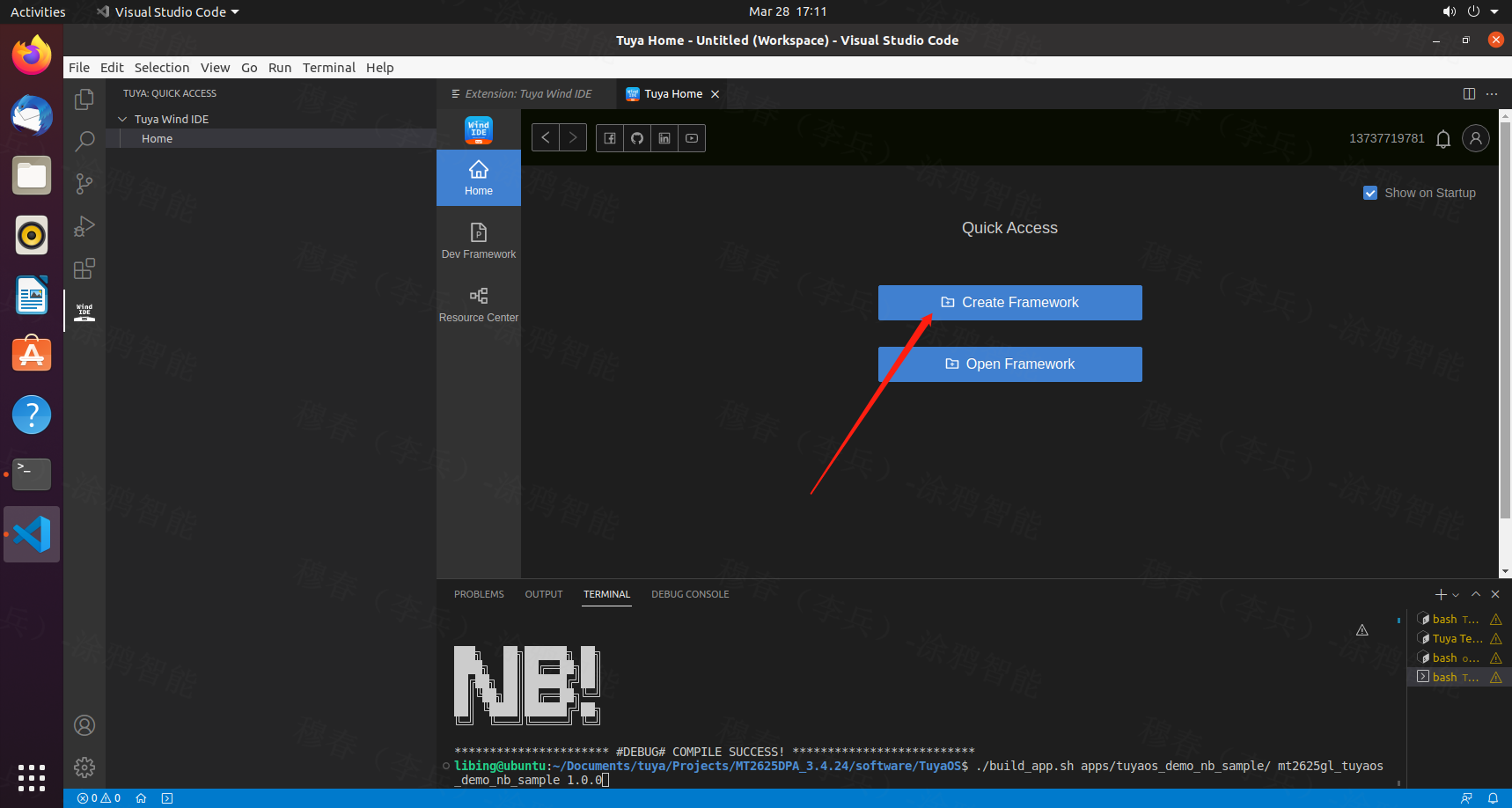Select the Tuya Wind IDE activity bar icon
The width and height of the screenshot is (1512, 808).
point(84,311)
